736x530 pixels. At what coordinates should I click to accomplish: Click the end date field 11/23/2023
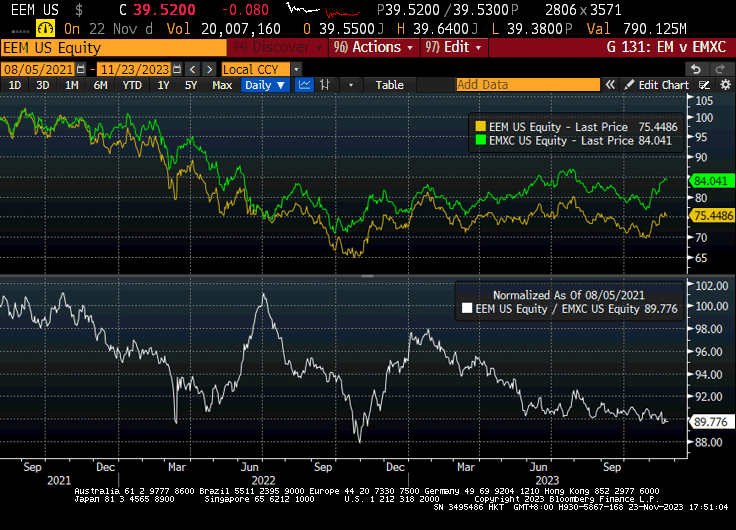pos(135,69)
